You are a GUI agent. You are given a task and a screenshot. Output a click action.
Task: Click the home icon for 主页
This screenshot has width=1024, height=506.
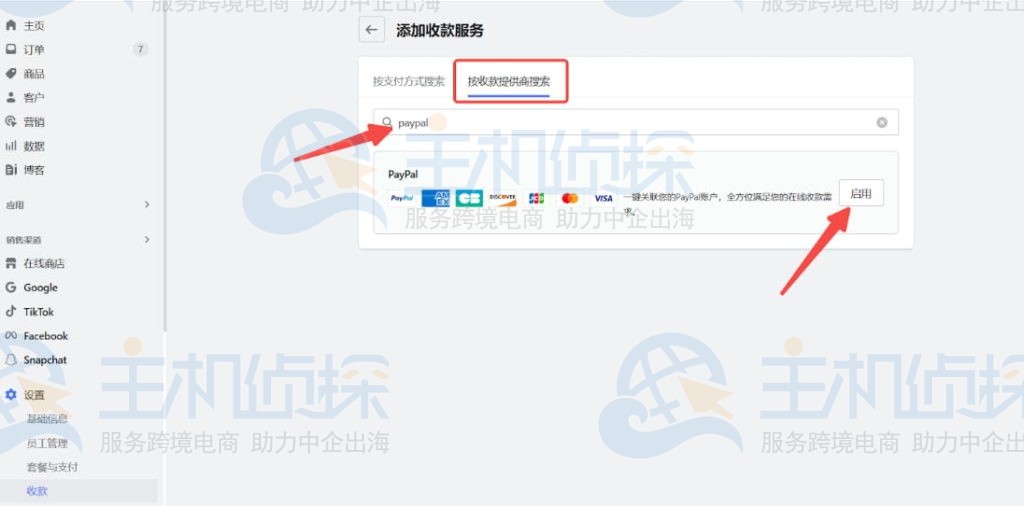click(11, 25)
